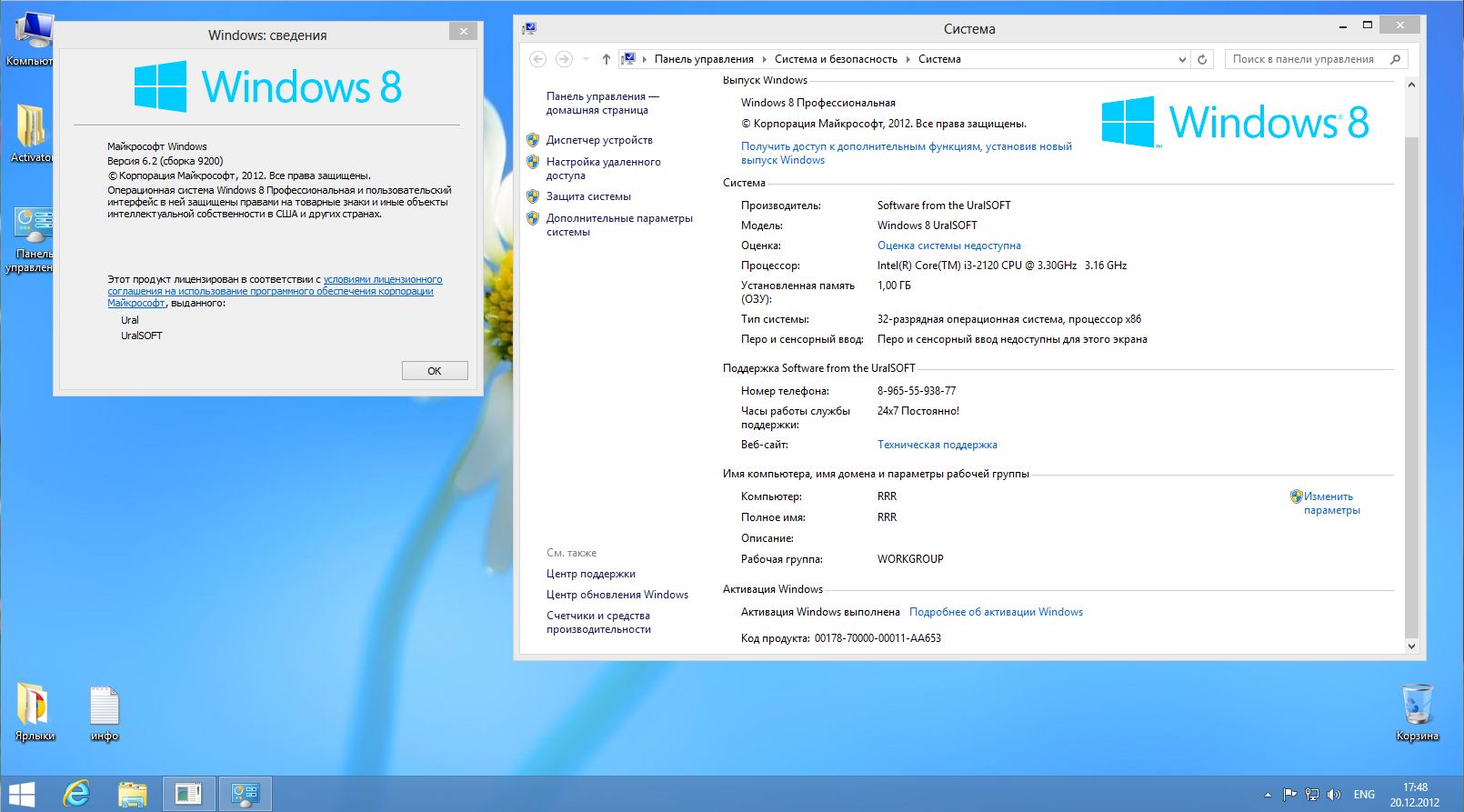Show hidden tray icons arrow

1268,795
